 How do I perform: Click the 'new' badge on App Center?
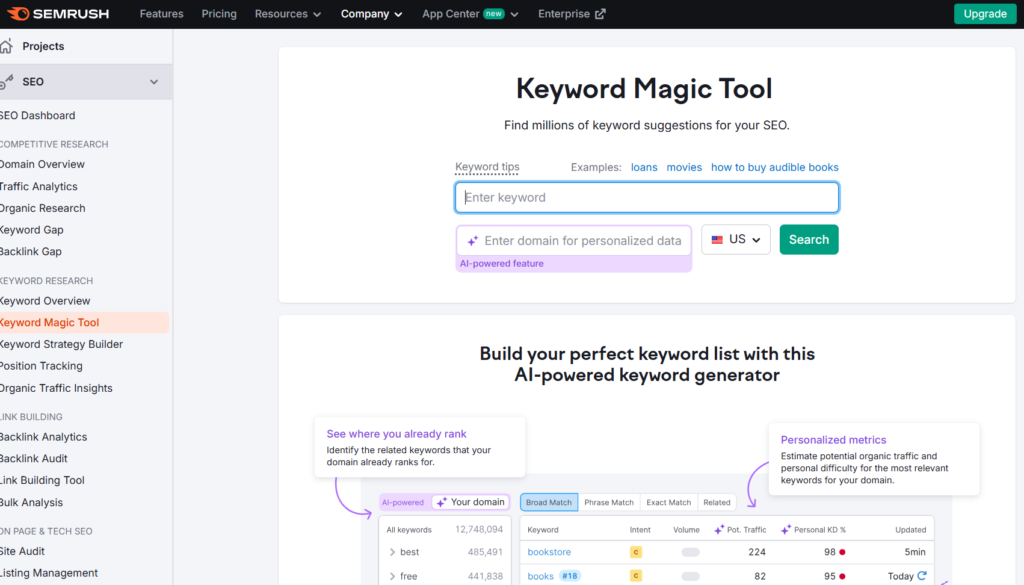pos(494,14)
